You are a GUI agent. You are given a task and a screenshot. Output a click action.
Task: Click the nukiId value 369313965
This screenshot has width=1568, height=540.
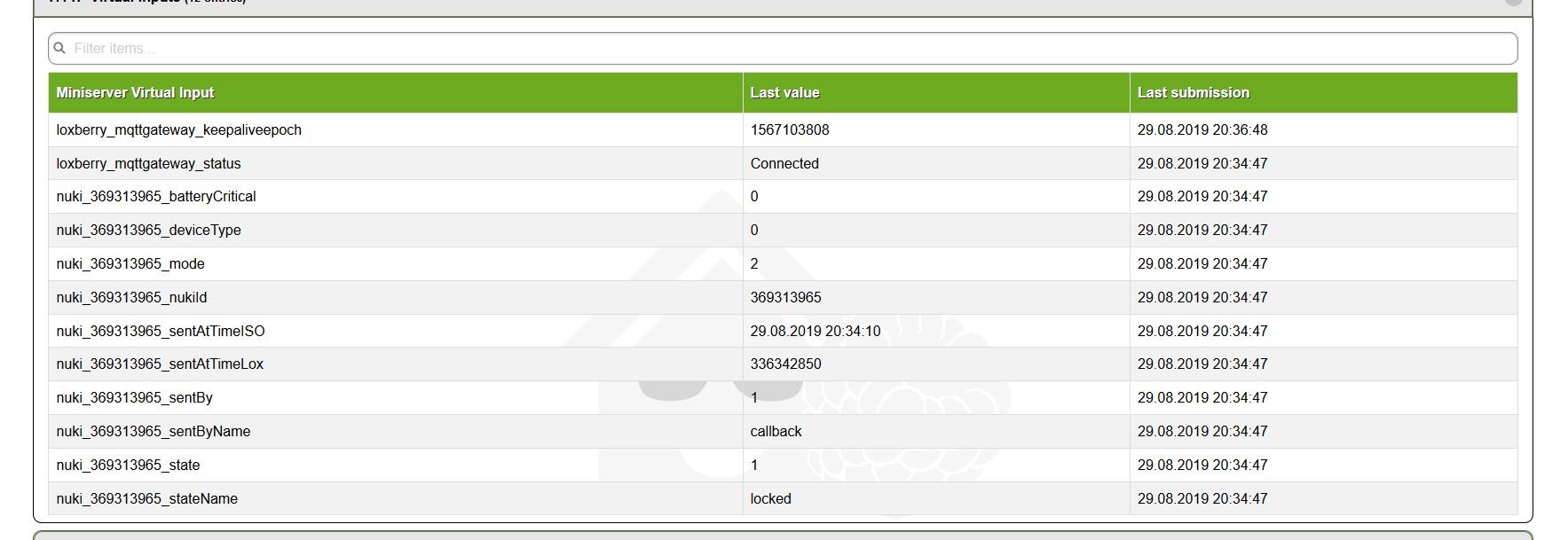(785, 297)
